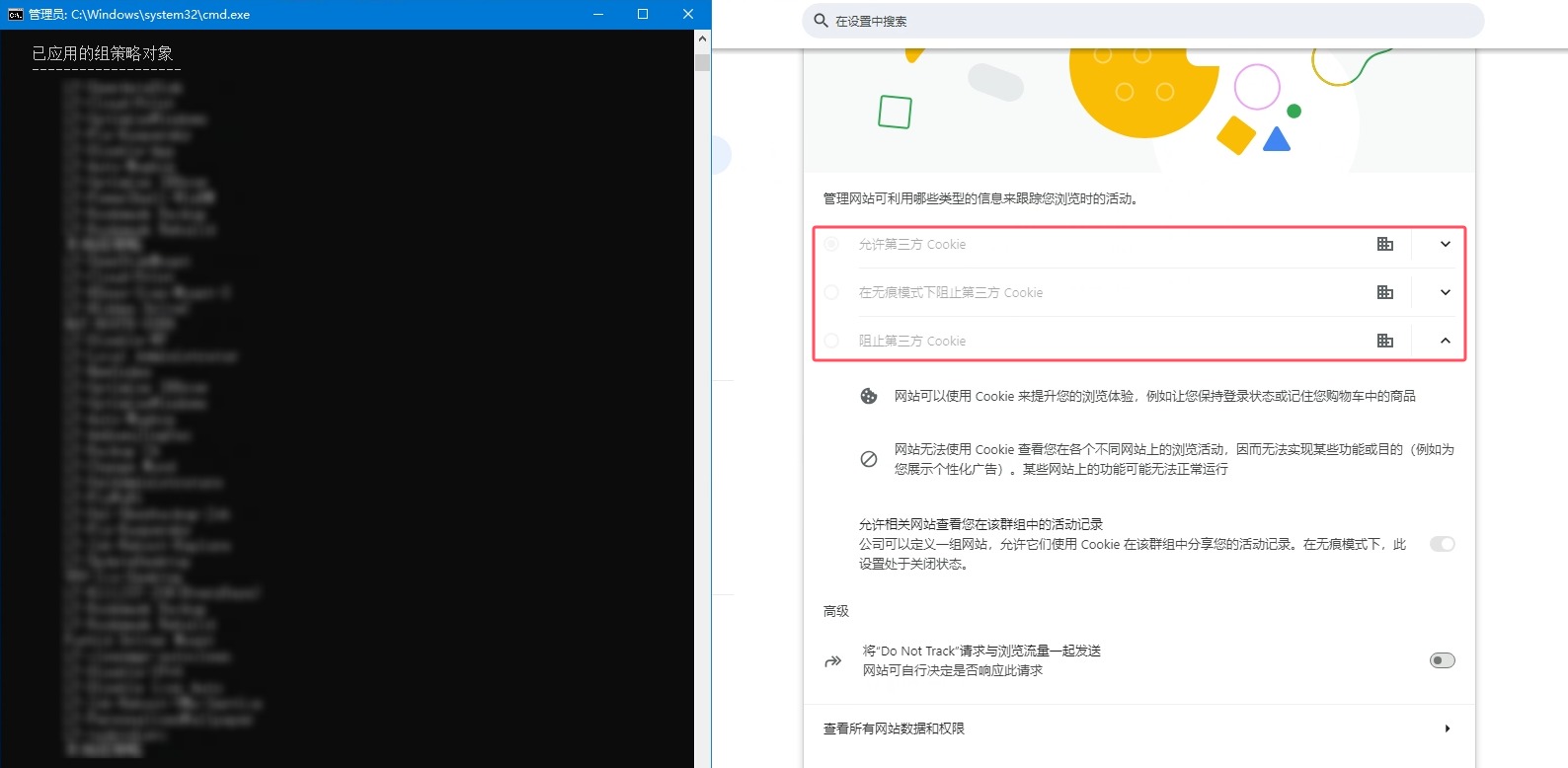Select 在无痕模式下阻止第三方 Cookie radio option

(831, 292)
